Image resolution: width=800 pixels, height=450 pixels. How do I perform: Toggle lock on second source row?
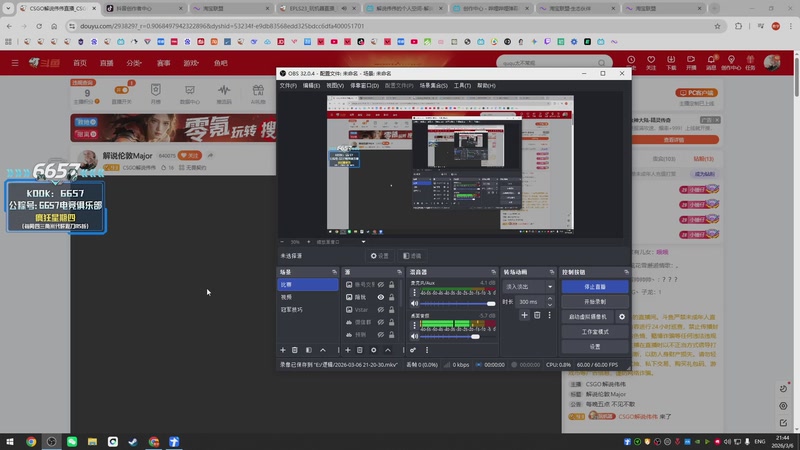click(392, 297)
